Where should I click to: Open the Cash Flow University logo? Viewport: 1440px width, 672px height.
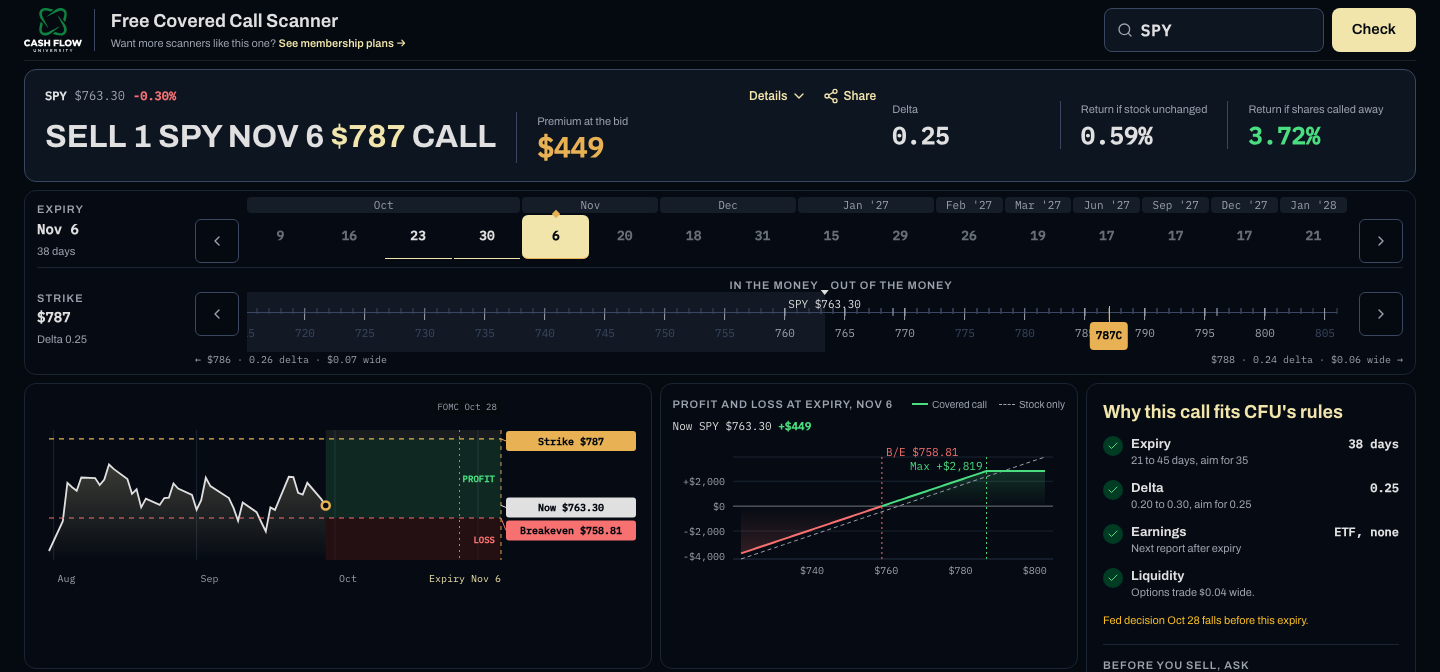52,30
